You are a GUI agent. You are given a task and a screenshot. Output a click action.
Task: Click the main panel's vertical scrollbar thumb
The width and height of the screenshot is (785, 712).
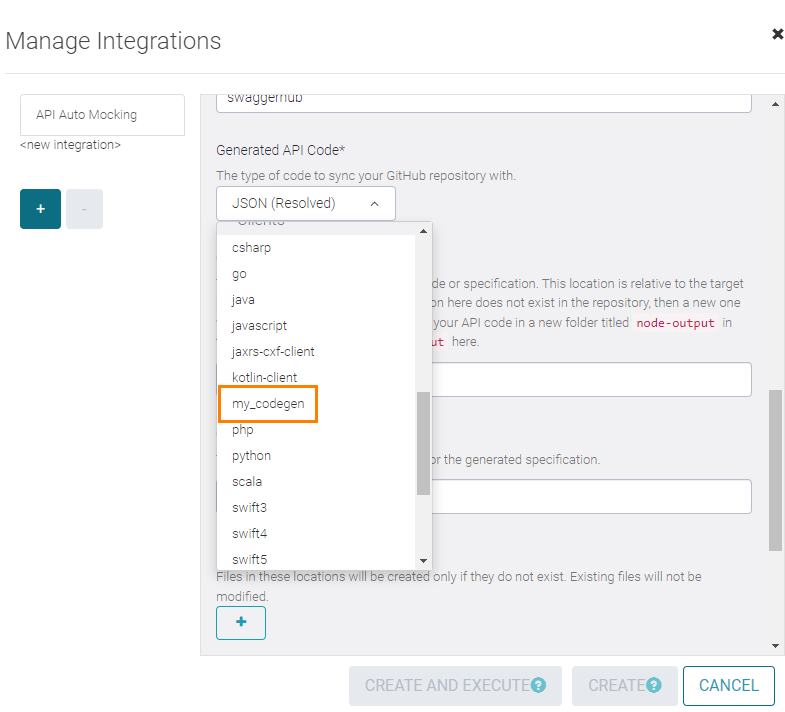(x=775, y=470)
